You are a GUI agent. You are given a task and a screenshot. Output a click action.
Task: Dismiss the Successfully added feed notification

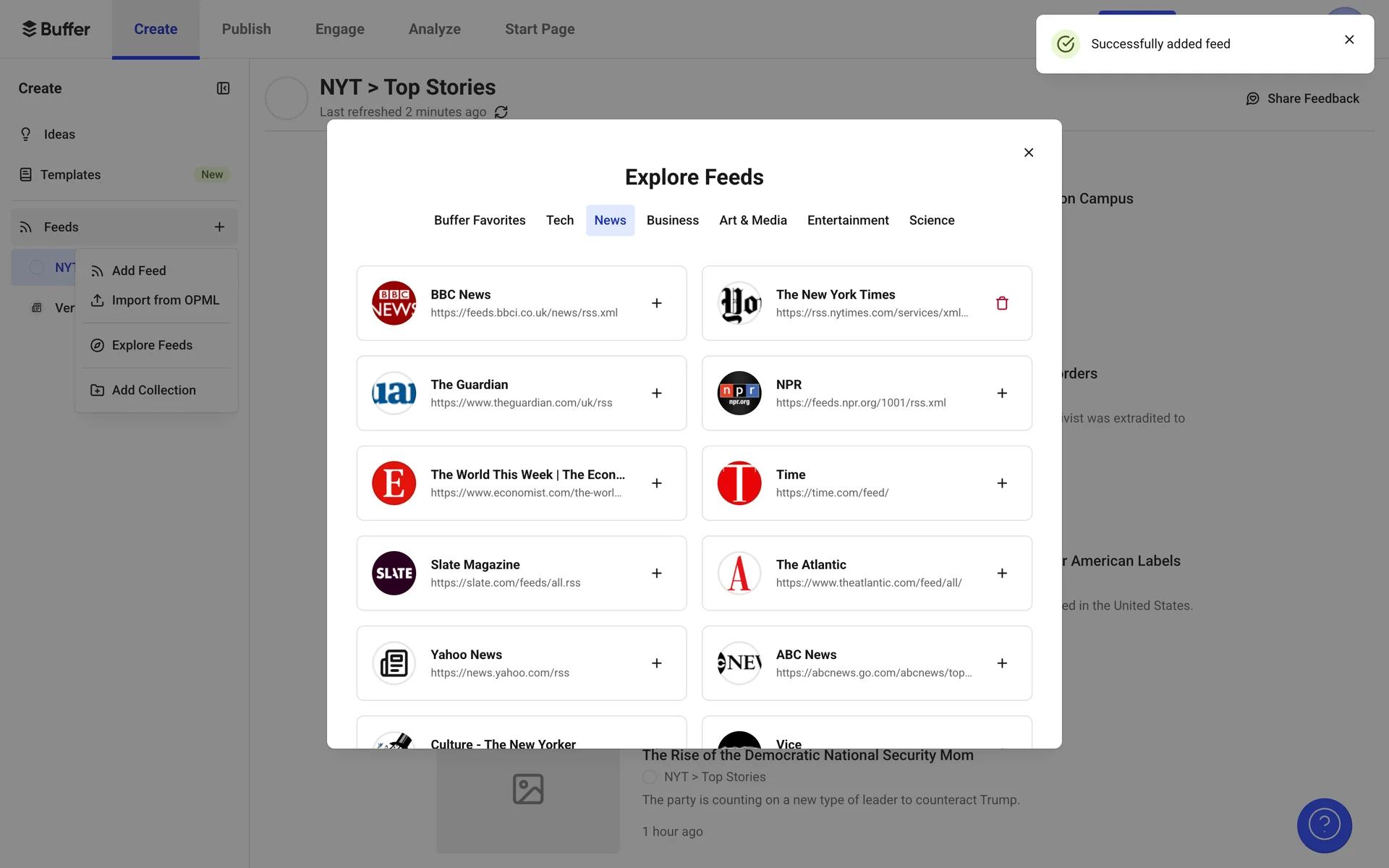pyautogui.click(x=1348, y=40)
